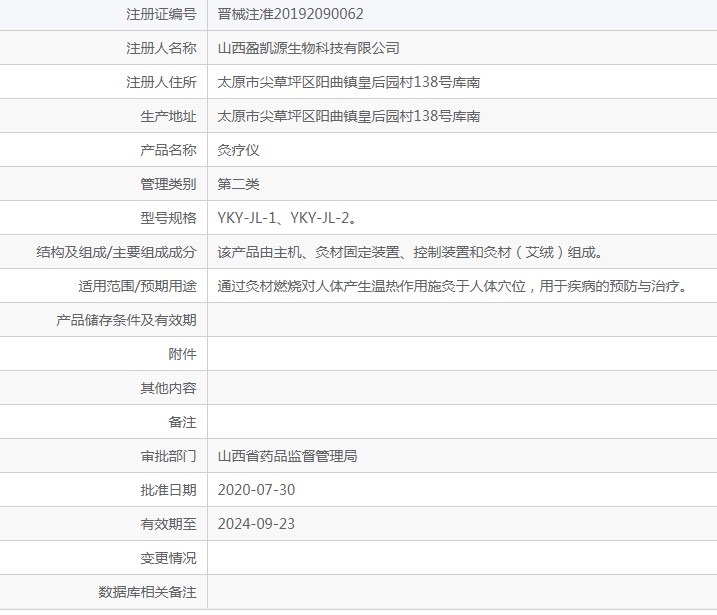
Task: Click the address value in 注册人住所 row
Action: coord(348,82)
